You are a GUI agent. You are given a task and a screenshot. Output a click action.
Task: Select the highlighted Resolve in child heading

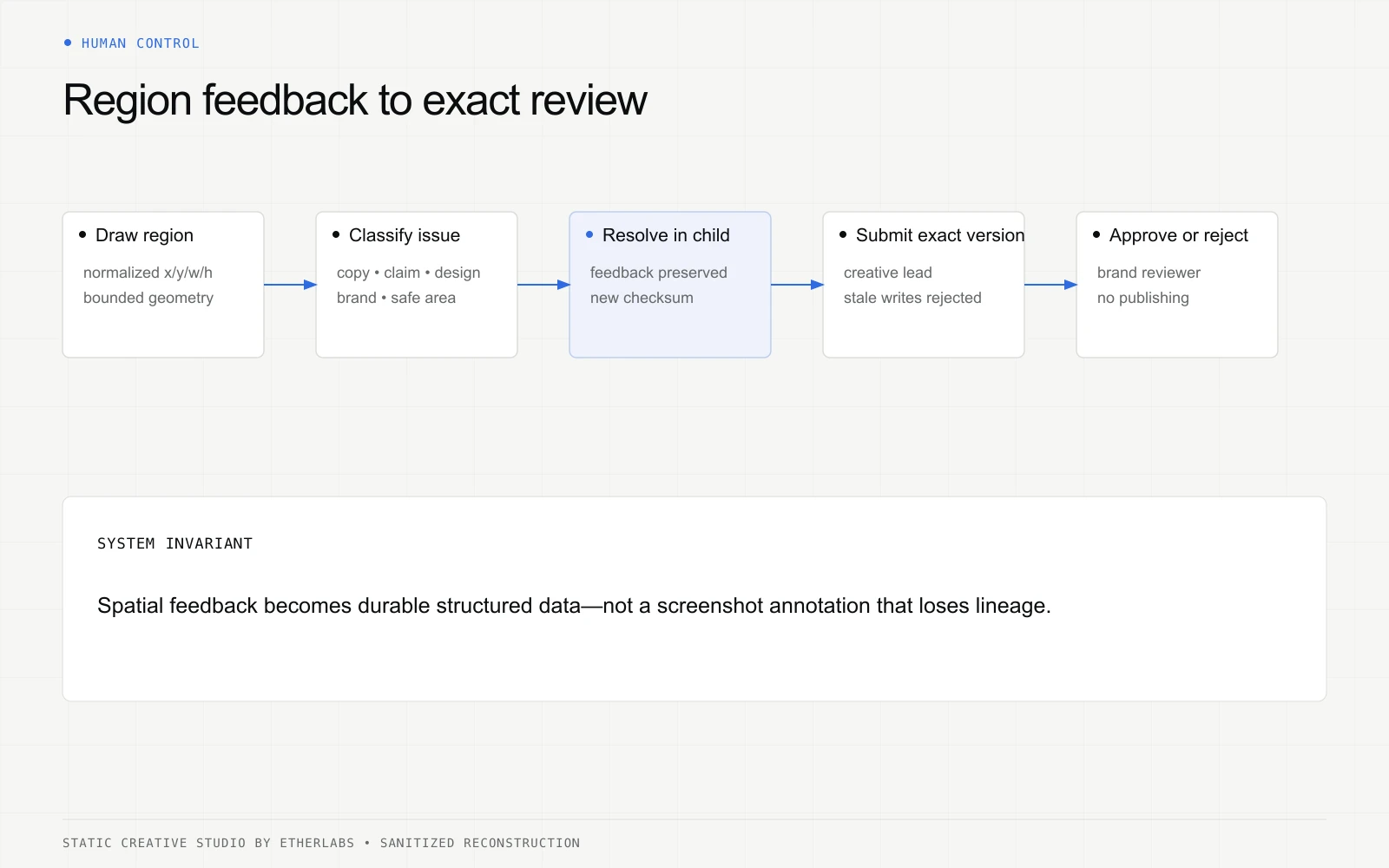(x=666, y=235)
